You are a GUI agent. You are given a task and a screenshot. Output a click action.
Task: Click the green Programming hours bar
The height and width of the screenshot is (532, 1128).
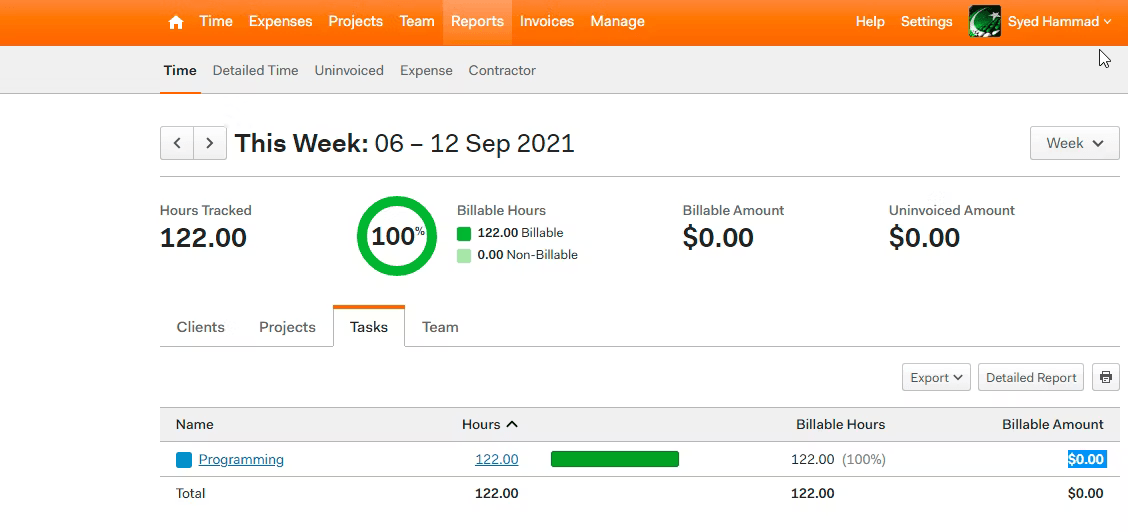click(615, 459)
